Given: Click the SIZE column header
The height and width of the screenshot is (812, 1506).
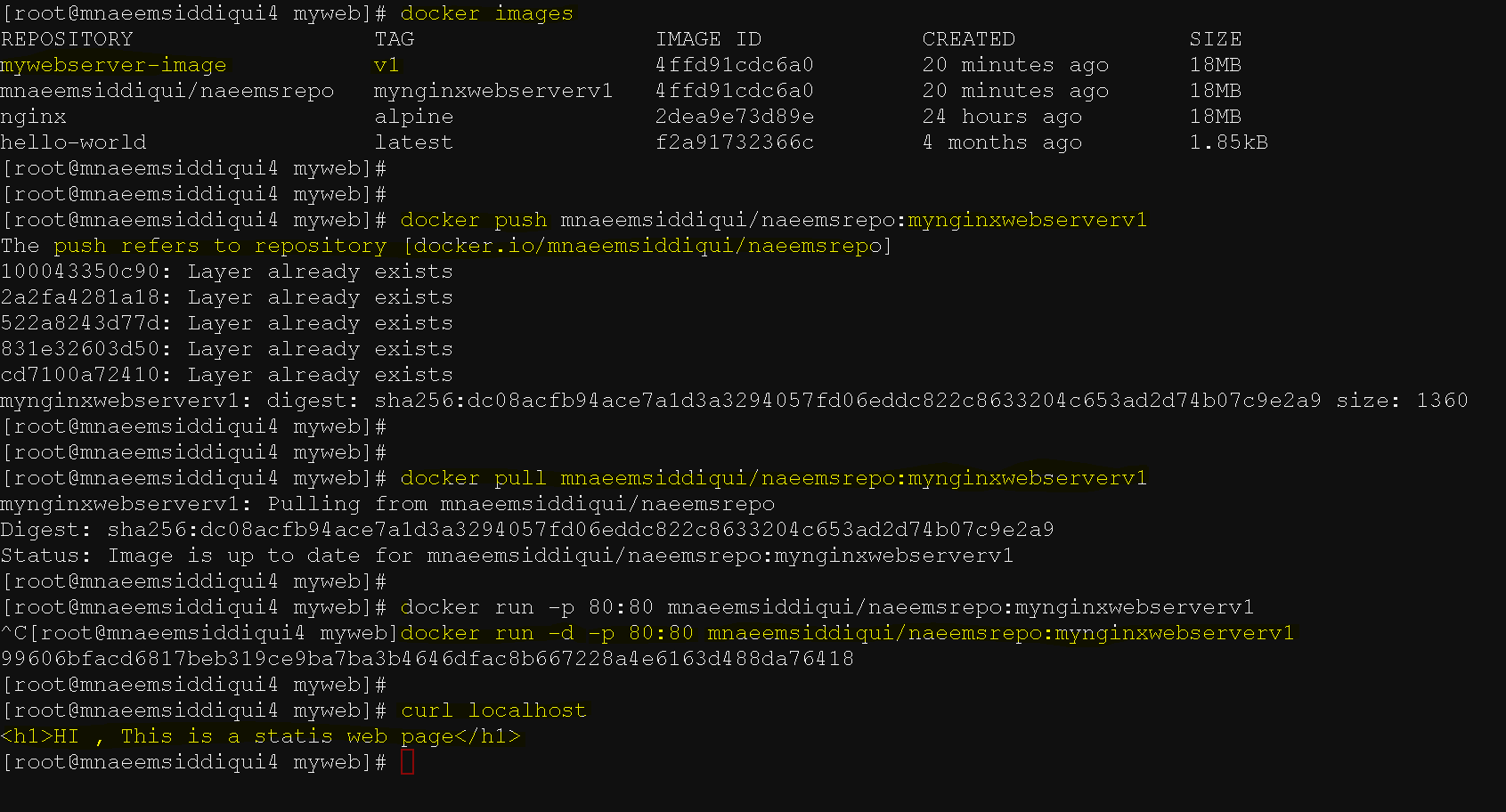Looking at the screenshot, I should pyautogui.click(x=1216, y=39).
